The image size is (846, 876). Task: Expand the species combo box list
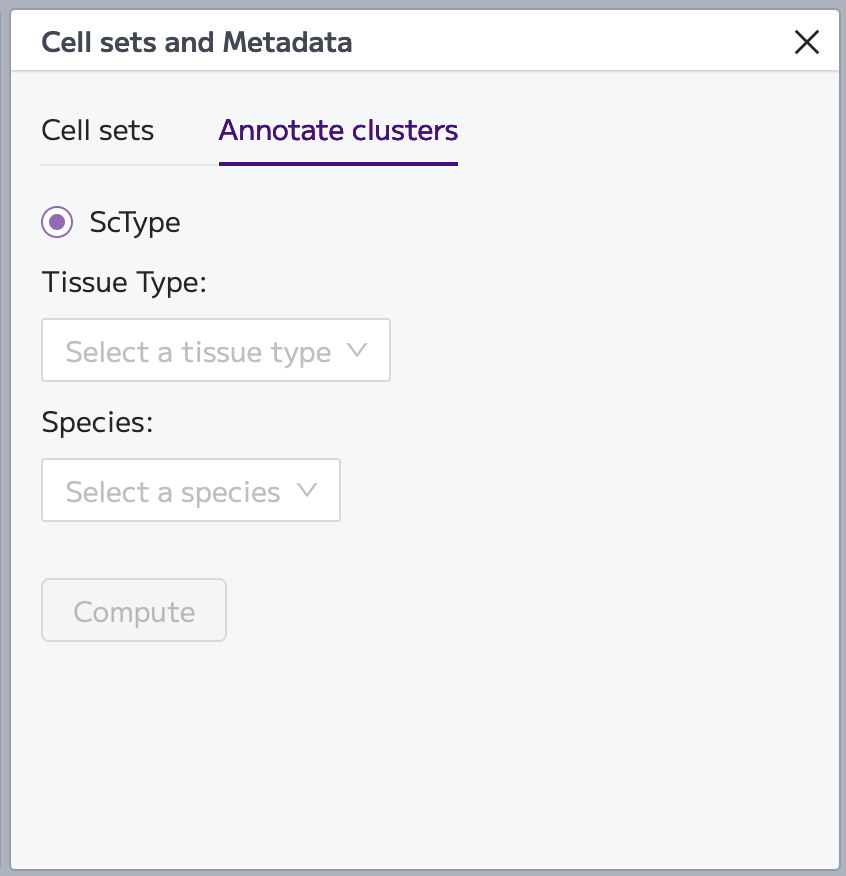point(191,490)
